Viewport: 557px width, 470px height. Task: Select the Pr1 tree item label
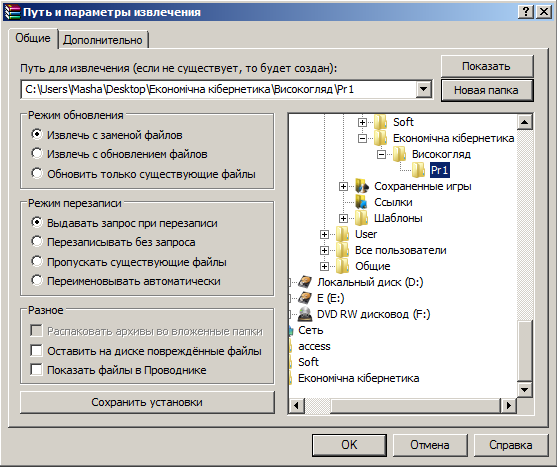[439, 170]
